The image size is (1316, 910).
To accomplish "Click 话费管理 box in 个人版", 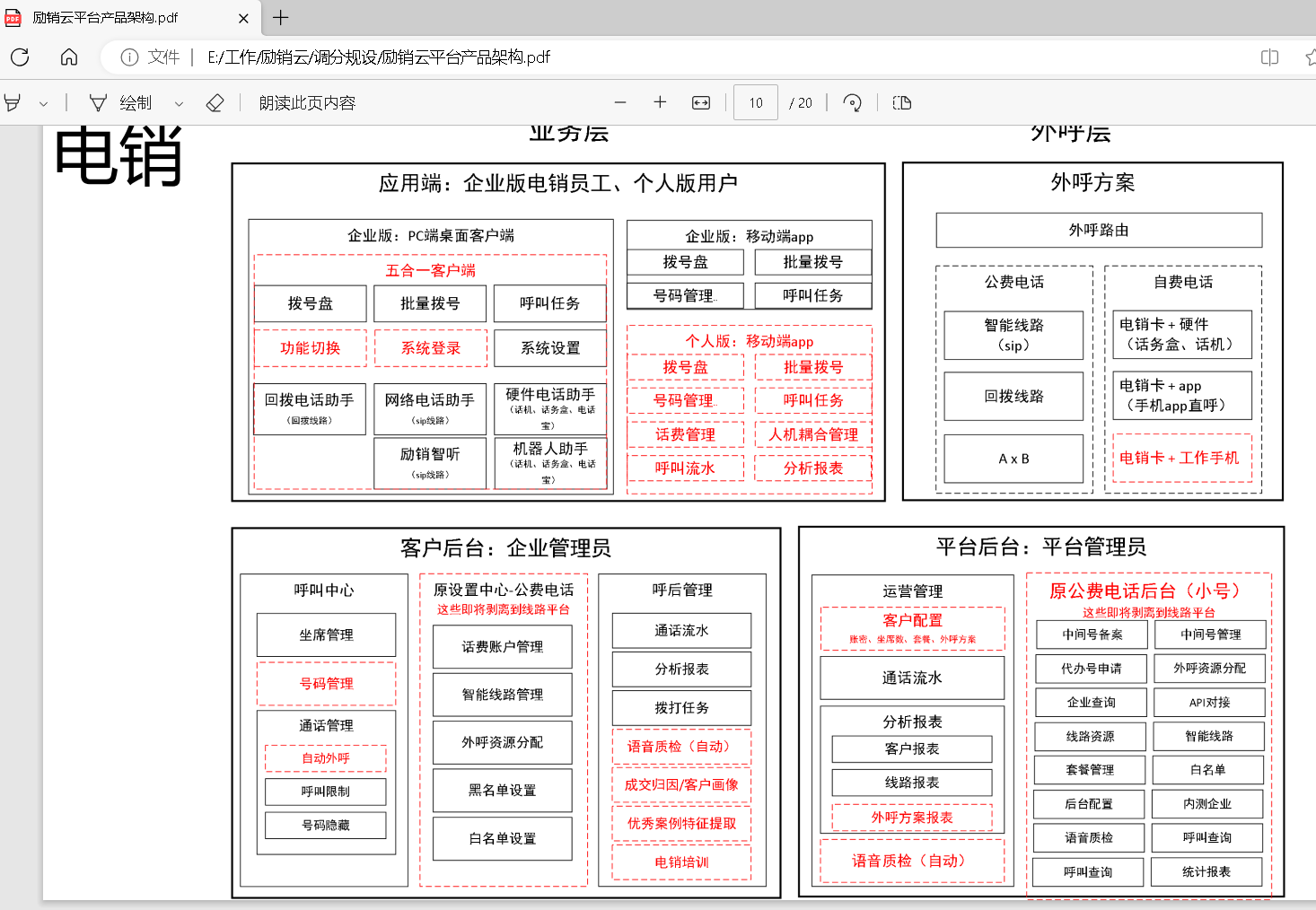I will point(686,434).
